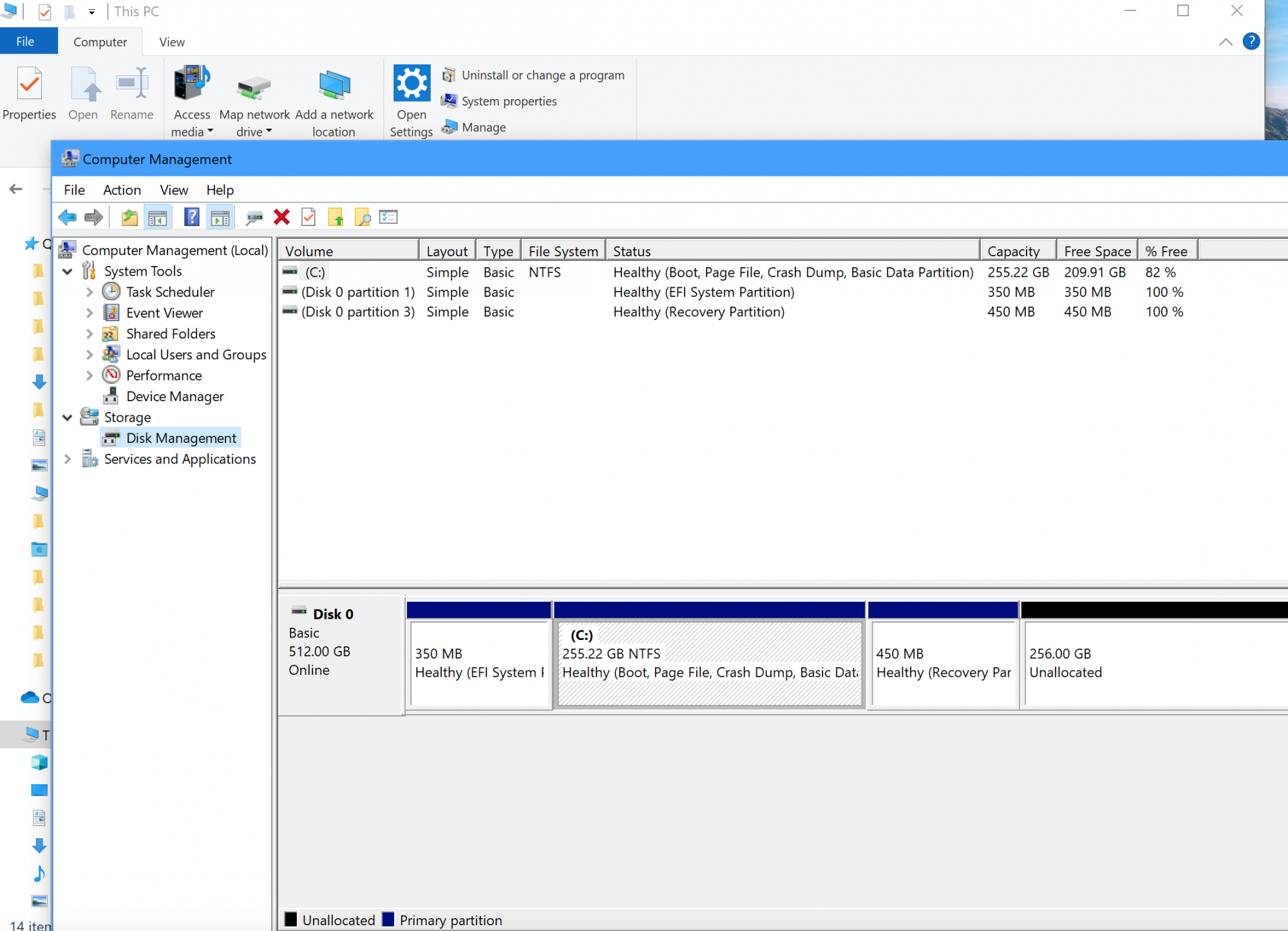Click Manage in the This PC ribbon
This screenshot has height=931, width=1288.
(x=474, y=127)
